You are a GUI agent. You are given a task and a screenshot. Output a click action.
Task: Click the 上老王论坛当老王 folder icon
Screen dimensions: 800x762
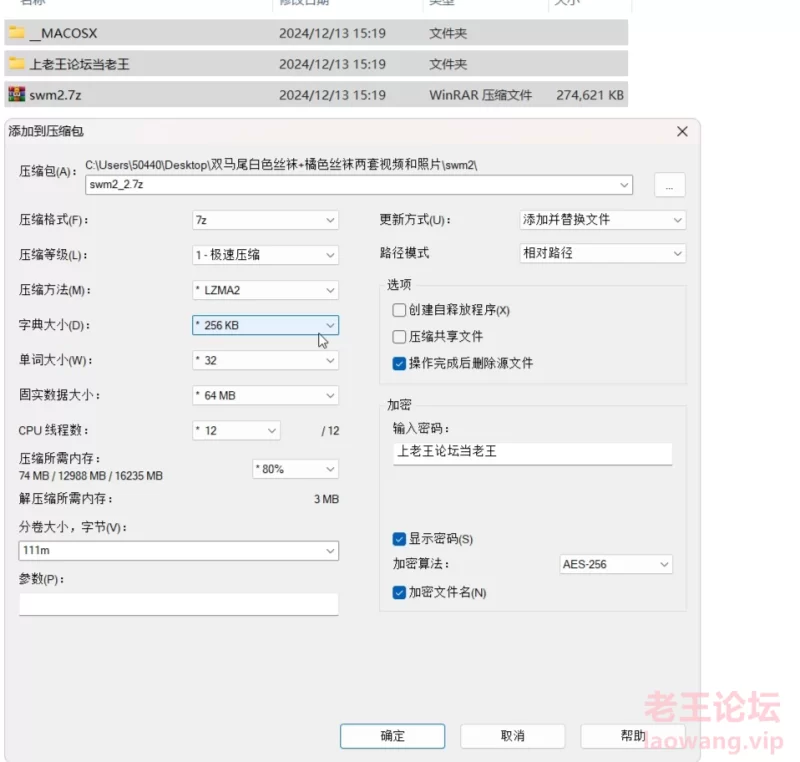pyautogui.click(x=17, y=64)
